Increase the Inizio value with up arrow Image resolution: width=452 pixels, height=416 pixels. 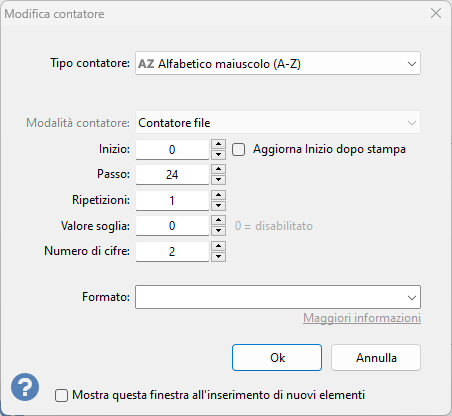pyautogui.click(x=218, y=144)
